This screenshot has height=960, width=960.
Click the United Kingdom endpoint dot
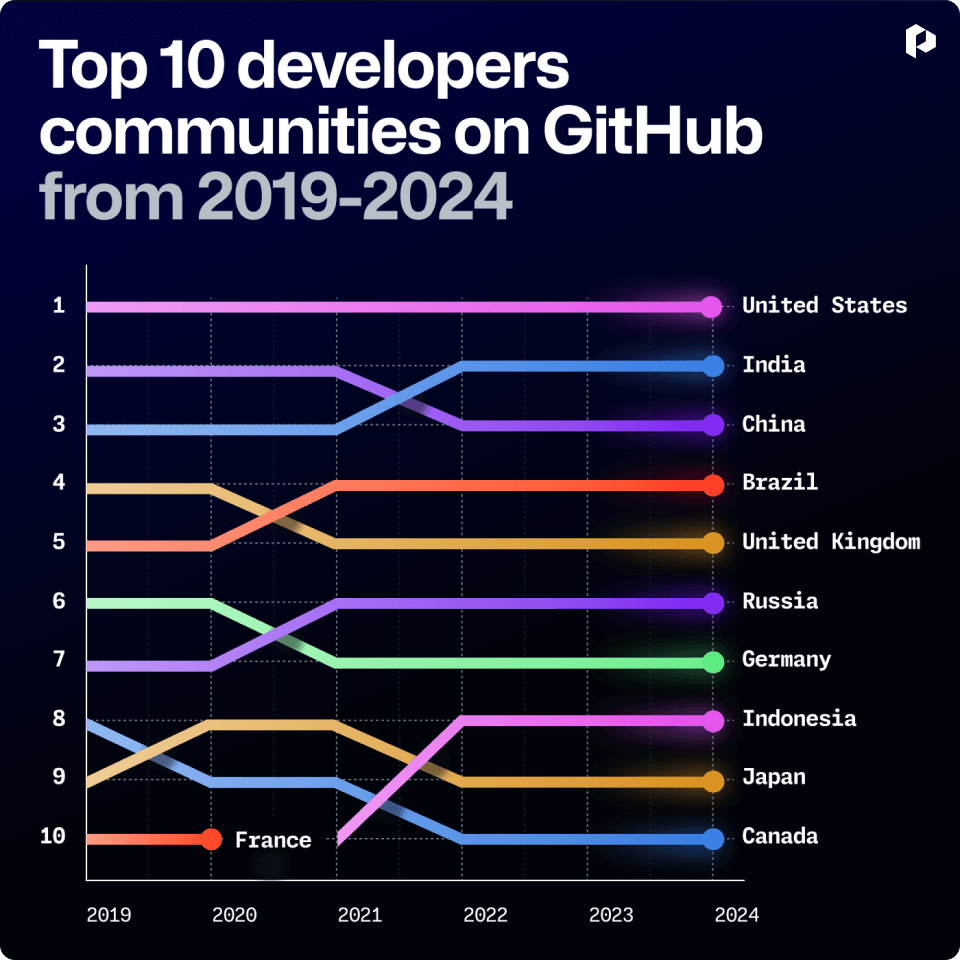pos(713,543)
